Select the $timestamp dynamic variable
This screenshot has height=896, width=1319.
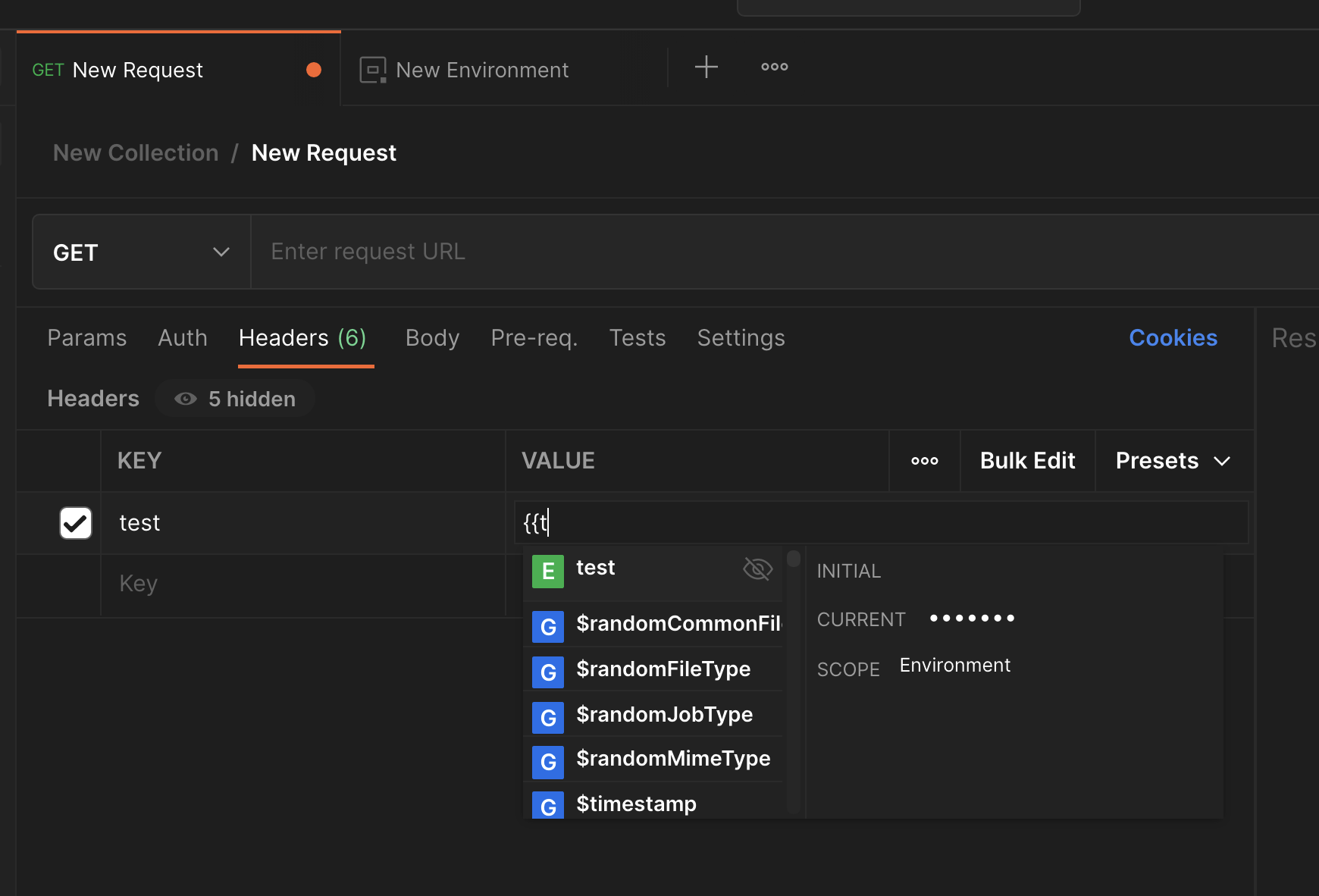[636, 804]
